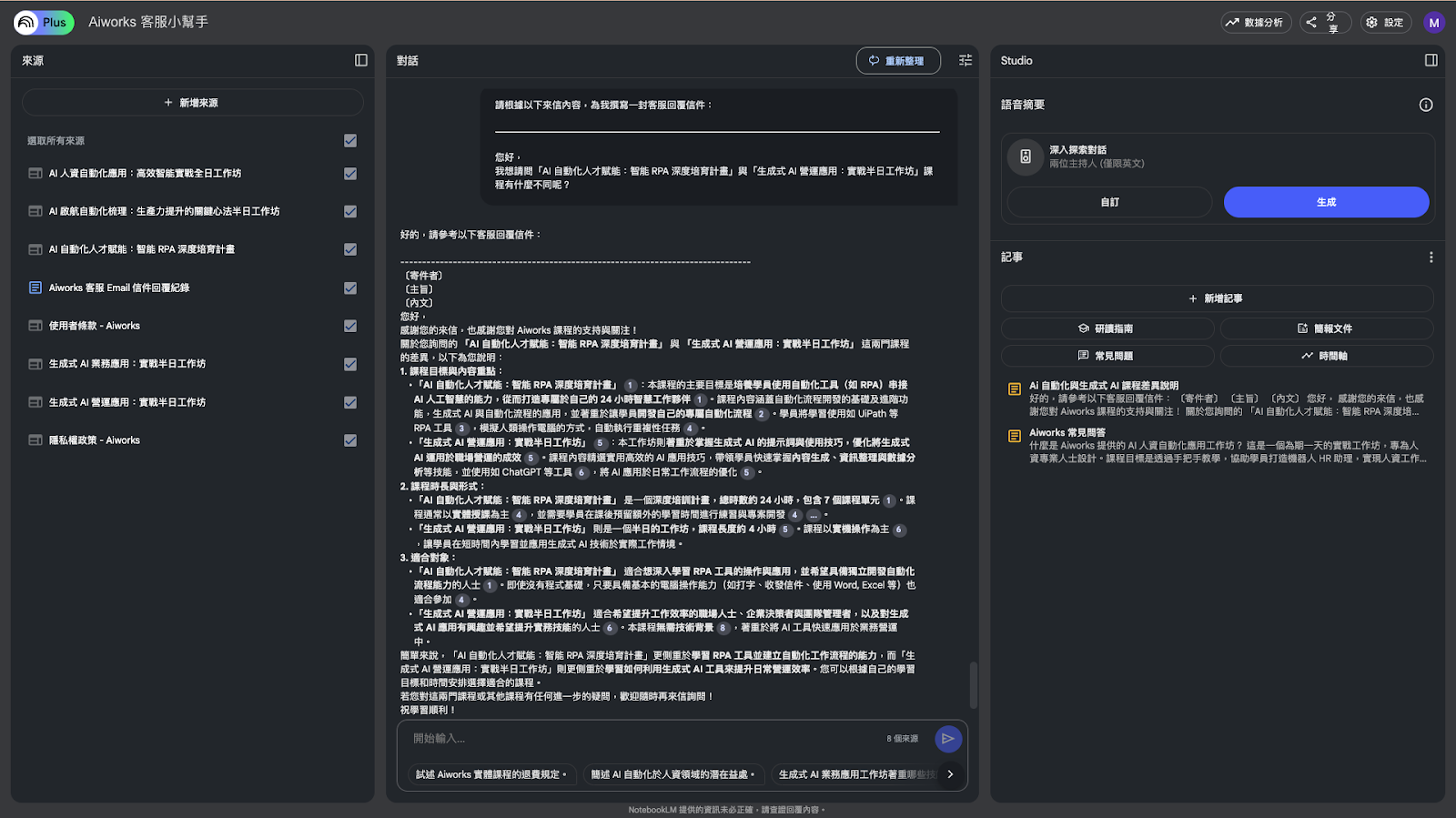Viewport: 1456px width, 818px height.
Task: Open citation 3 after RPA 工具
Action: pyautogui.click(x=462, y=429)
